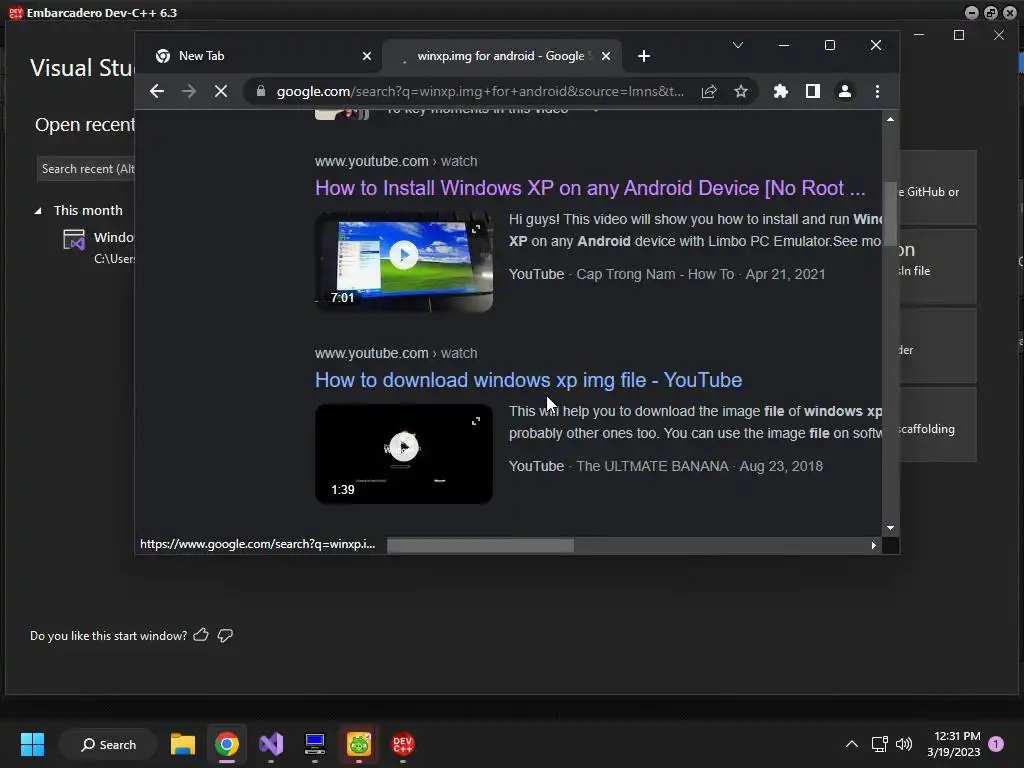
Task: Open the Chrome three-dot menu
Action: pyautogui.click(x=877, y=91)
